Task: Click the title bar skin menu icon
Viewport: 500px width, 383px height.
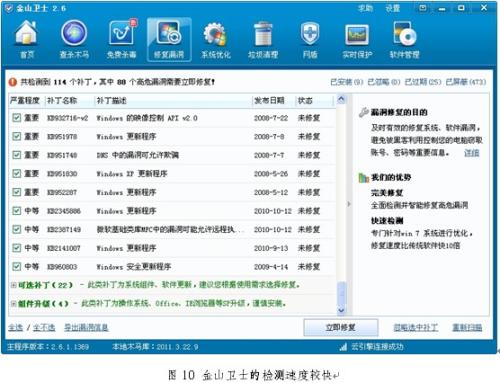Action: coord(423,8)
